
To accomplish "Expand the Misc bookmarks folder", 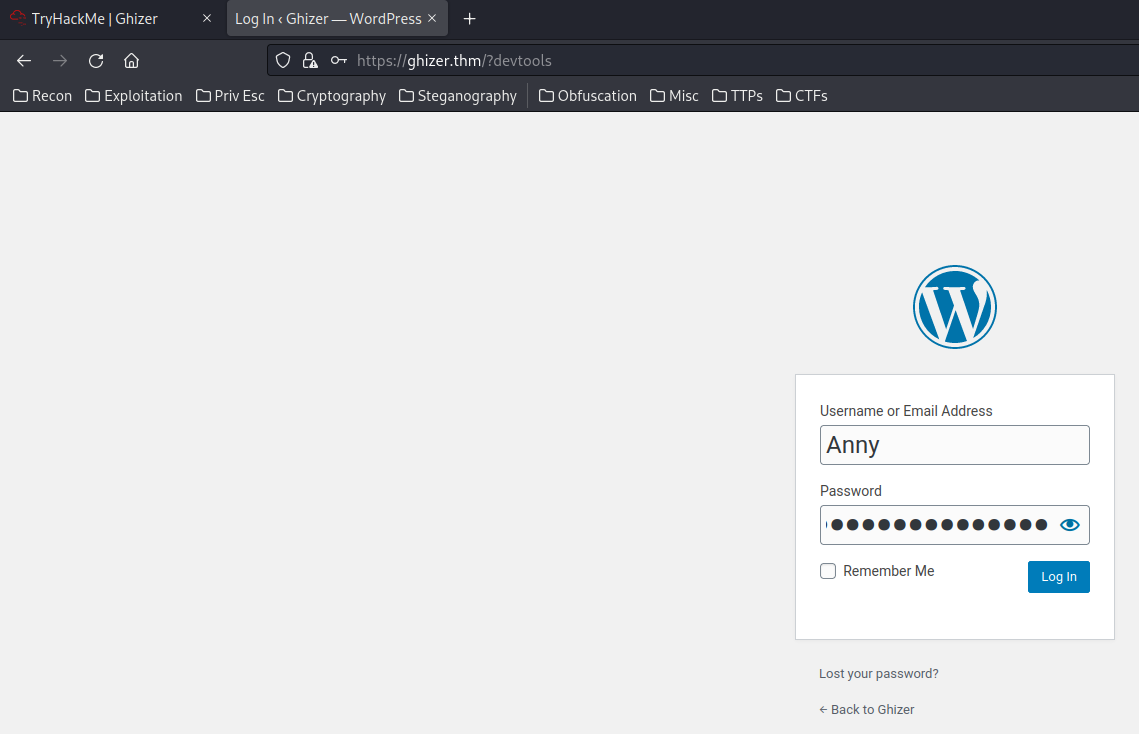I will tap(674, 96).
